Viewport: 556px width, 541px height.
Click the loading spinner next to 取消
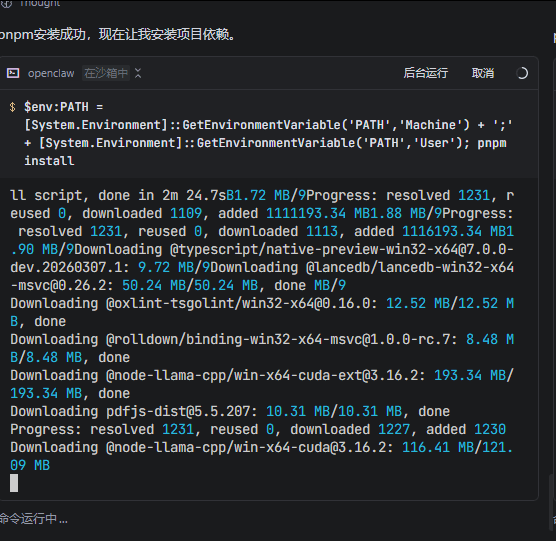(x=522, y=73)
